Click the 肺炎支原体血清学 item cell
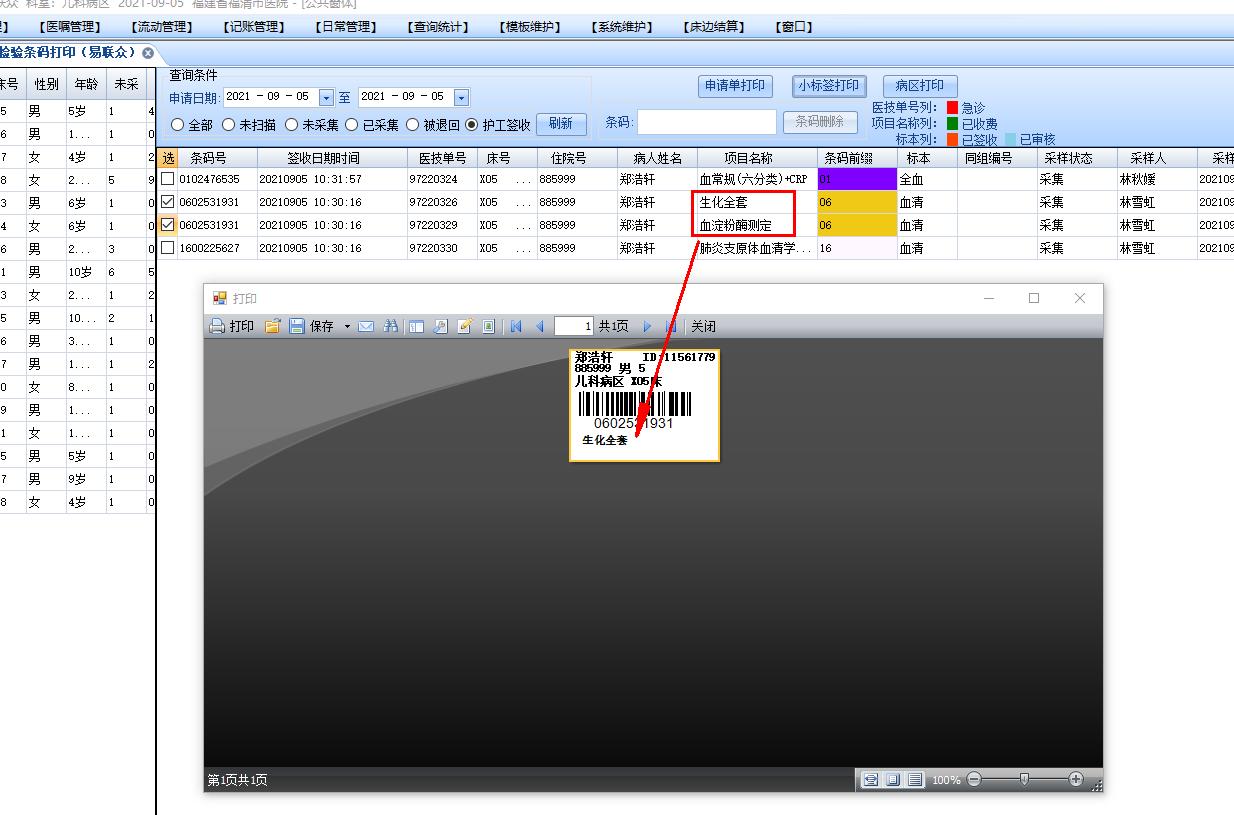The image size is (1234, 815). click(757, 248)
